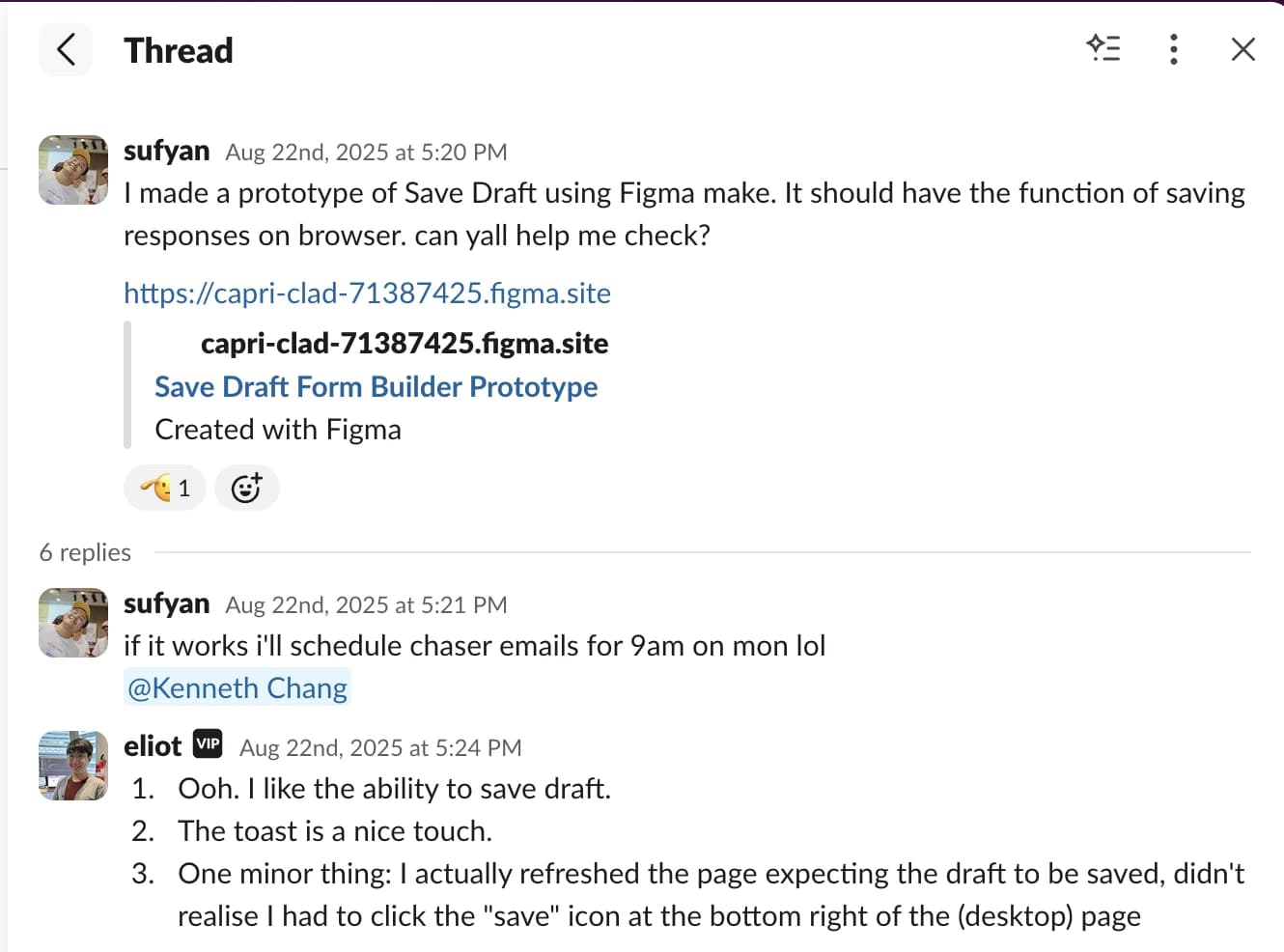Click the @Kenneth Chang mention
Image resolution: width=1284 pixels, height=952 pixels.
(237, 687)
